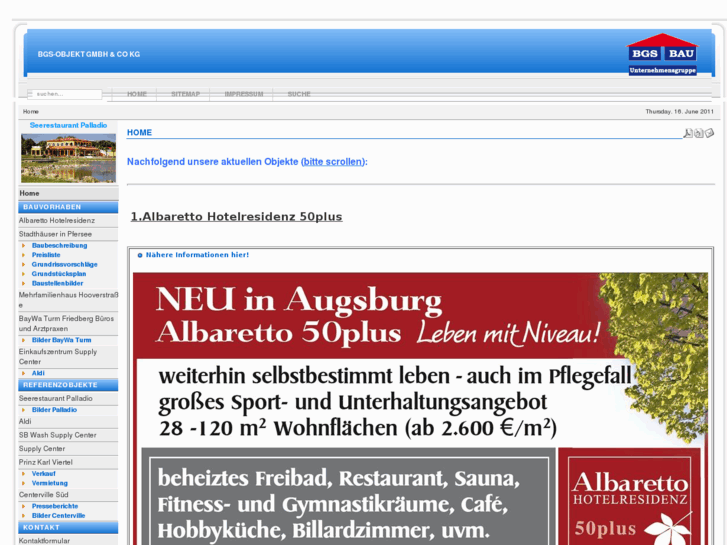Screen dimensions: 727x545
Task: Open Nähere Informationen hier! link
Action: point(198,255)
